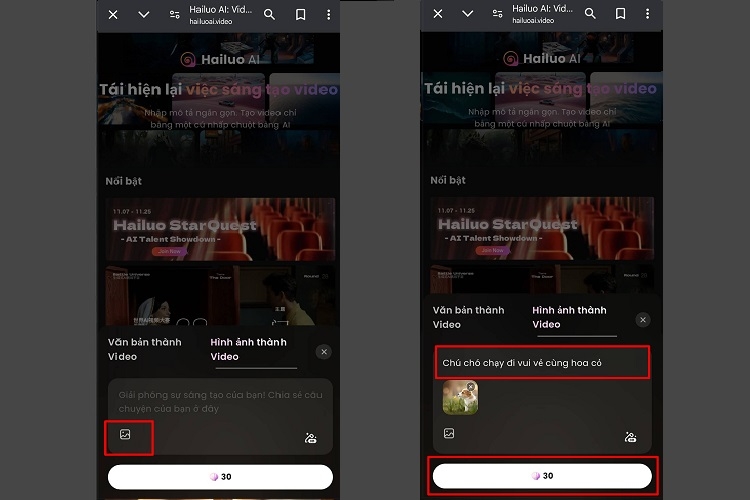Click 'Nổi bật' heading in left screenshot
This screenshot has width=750, height=500.
(123, 181)
